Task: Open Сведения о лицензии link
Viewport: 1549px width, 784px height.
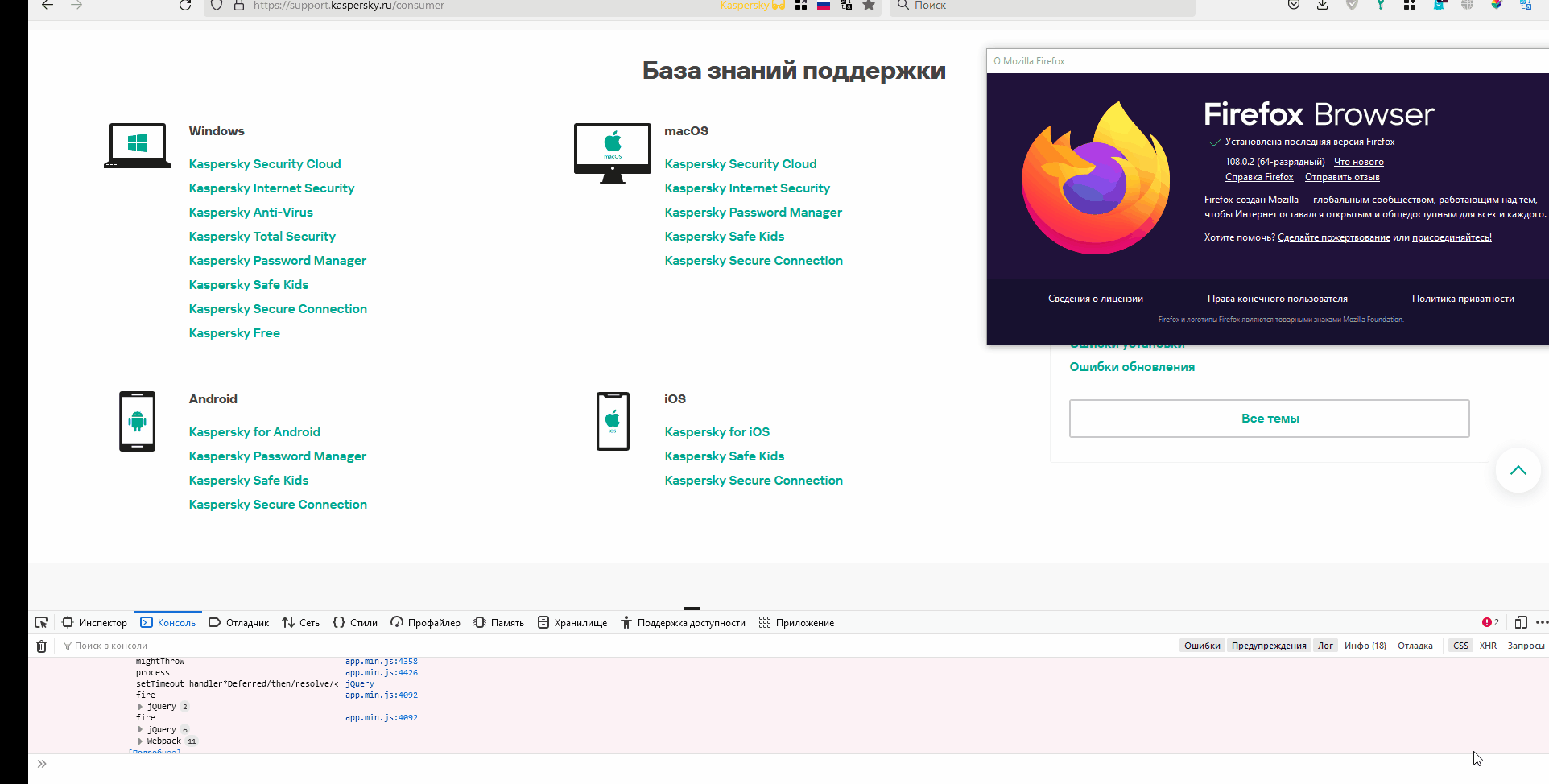Action: click(x=1096, y=299)
